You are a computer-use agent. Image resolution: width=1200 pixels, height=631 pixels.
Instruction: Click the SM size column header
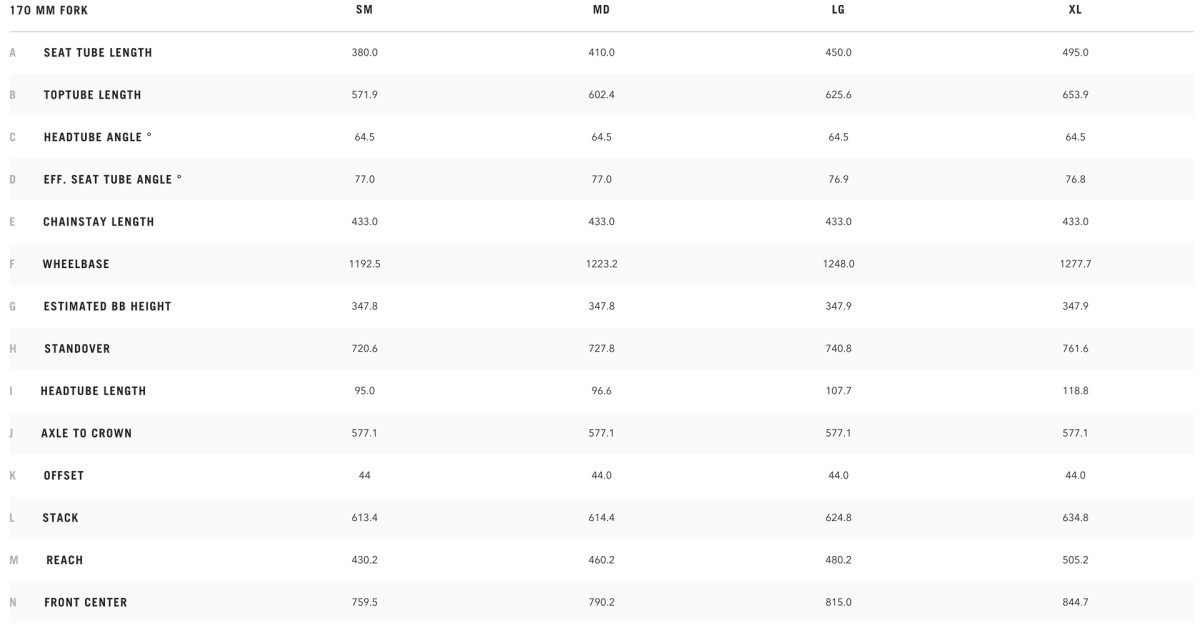coord(365,10)
